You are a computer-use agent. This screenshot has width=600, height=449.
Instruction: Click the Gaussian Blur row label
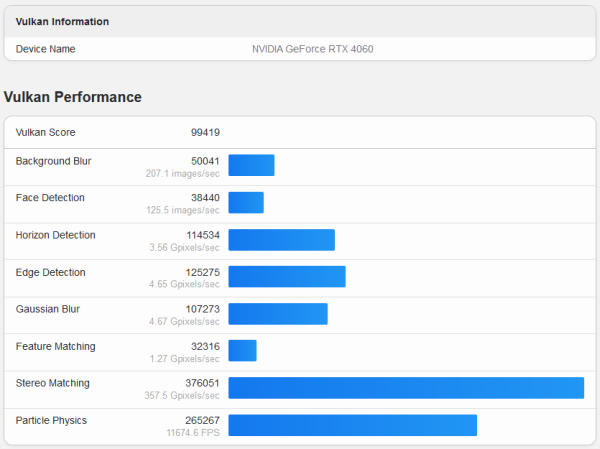tap(48, 309)
